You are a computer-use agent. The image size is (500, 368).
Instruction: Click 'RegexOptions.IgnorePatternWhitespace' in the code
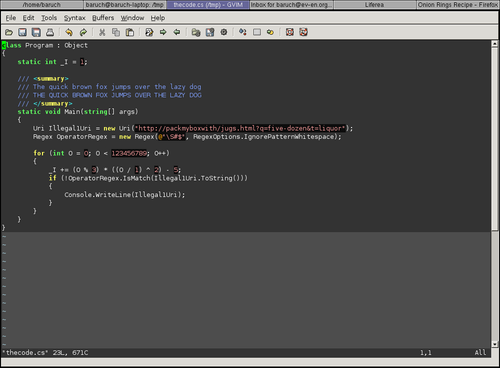[x=263, y=137]
